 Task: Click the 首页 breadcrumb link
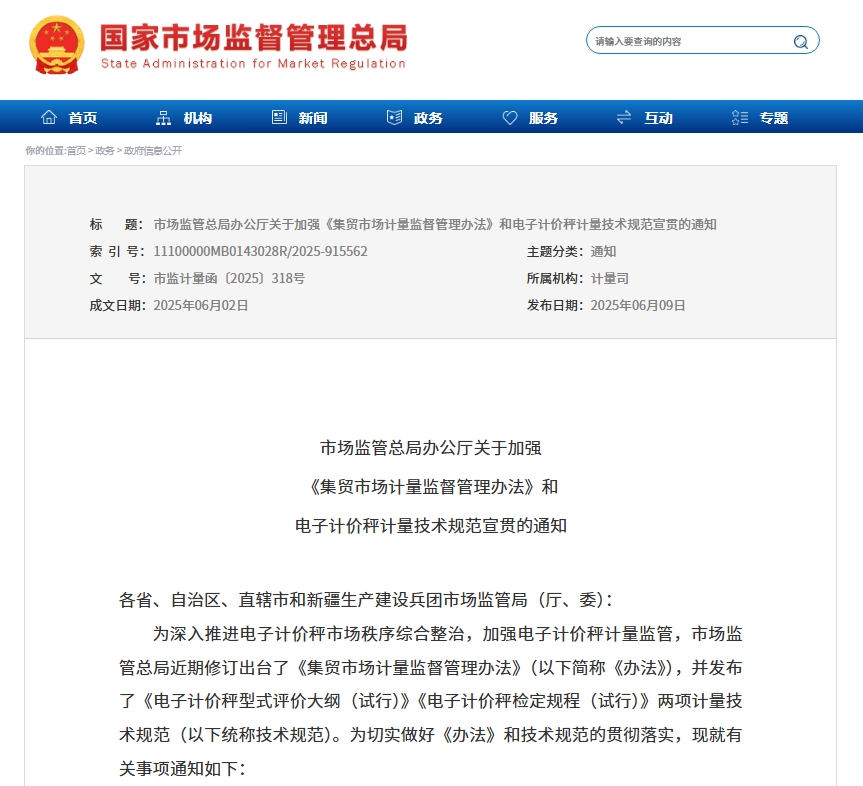point(76,151)
